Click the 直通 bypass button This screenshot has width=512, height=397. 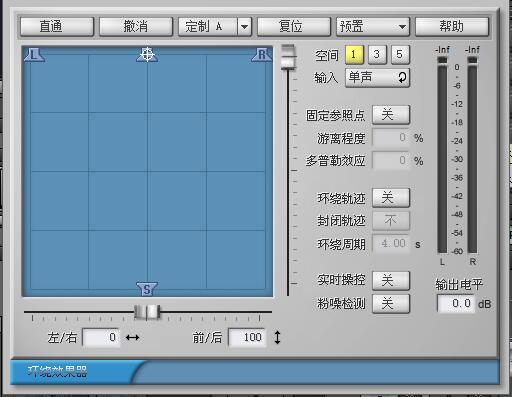point(57,26)
